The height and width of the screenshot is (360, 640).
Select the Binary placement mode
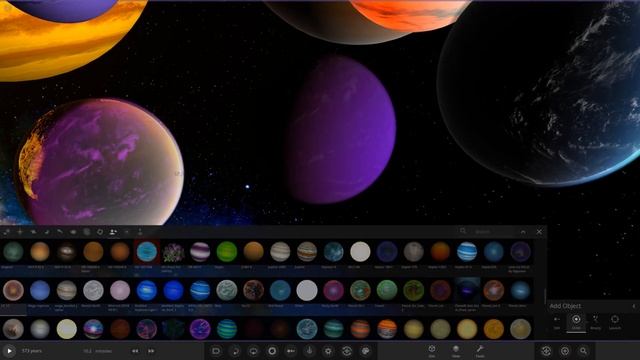pos(596,322)
